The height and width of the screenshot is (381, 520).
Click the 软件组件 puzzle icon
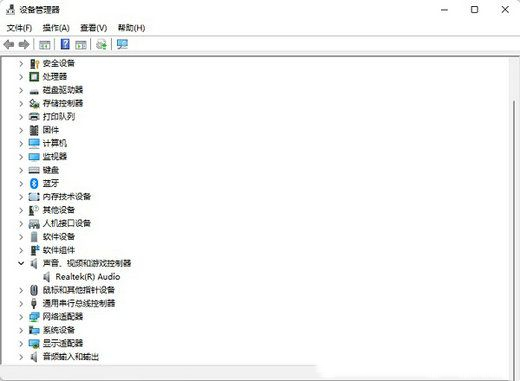click(34, 250)
